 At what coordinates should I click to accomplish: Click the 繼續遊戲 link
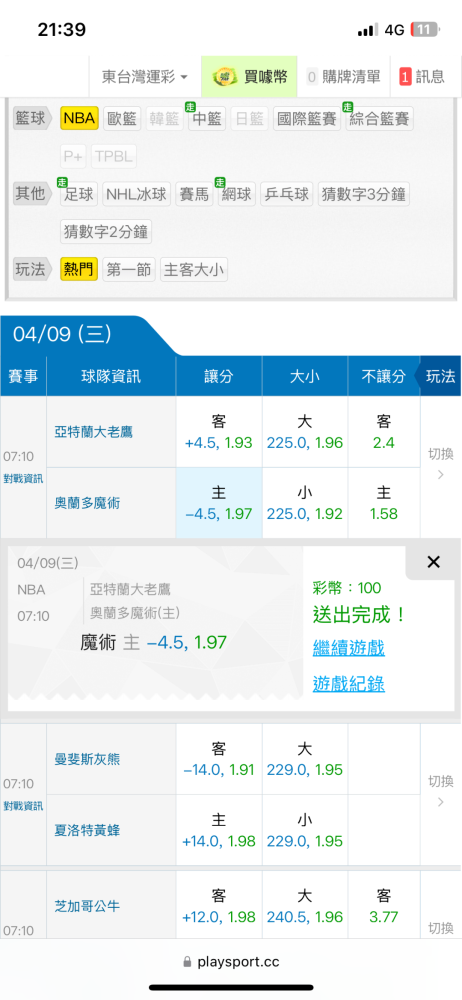[349, 649]
